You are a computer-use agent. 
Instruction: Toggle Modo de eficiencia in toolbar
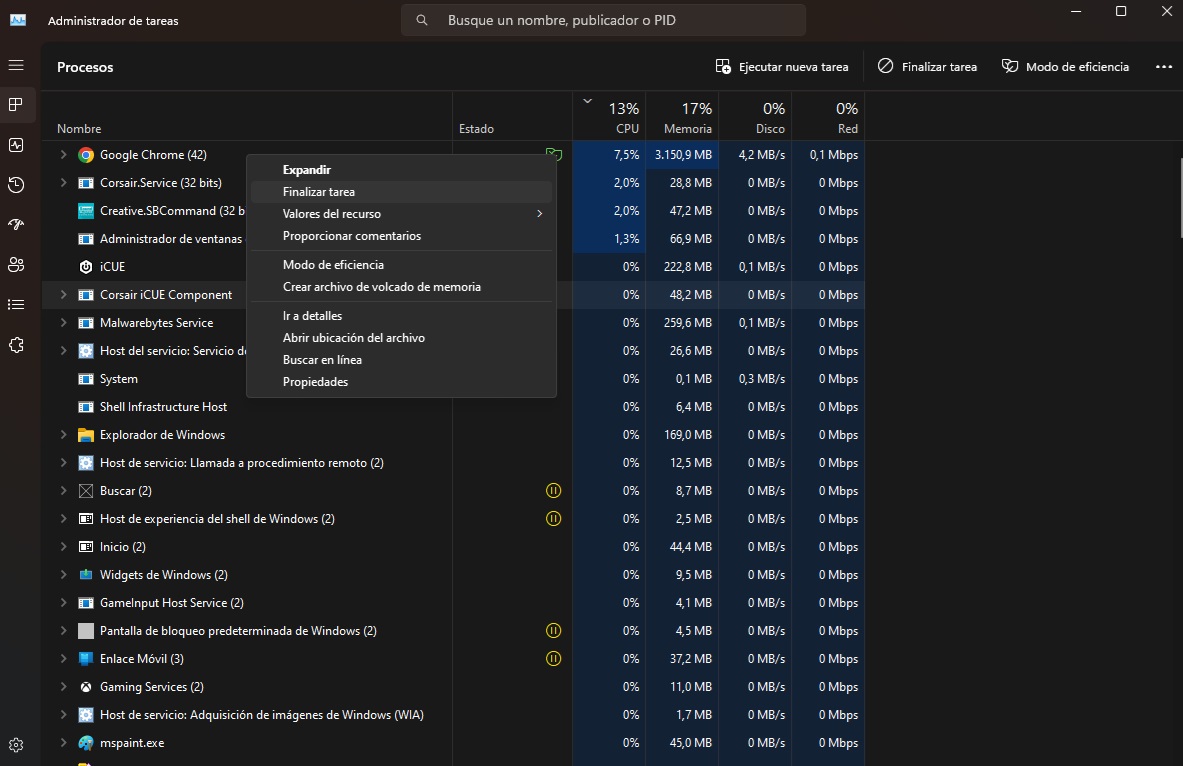pyautogui.click(x=1065, y=66)
